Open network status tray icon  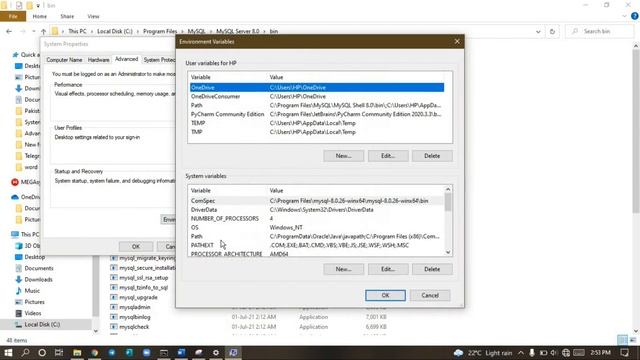coord(566,353)
